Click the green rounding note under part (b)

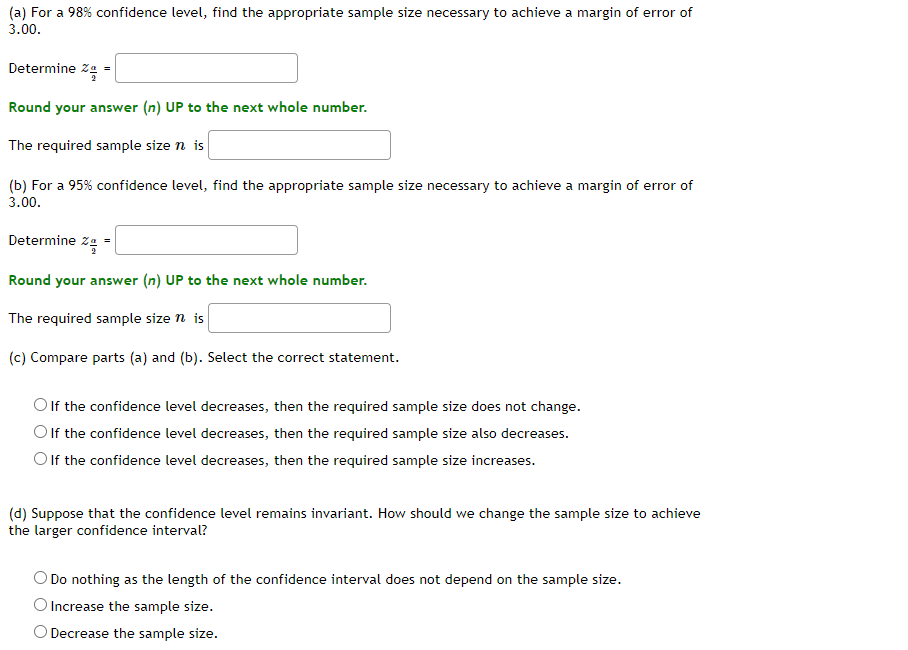click(x=188, y=280)
